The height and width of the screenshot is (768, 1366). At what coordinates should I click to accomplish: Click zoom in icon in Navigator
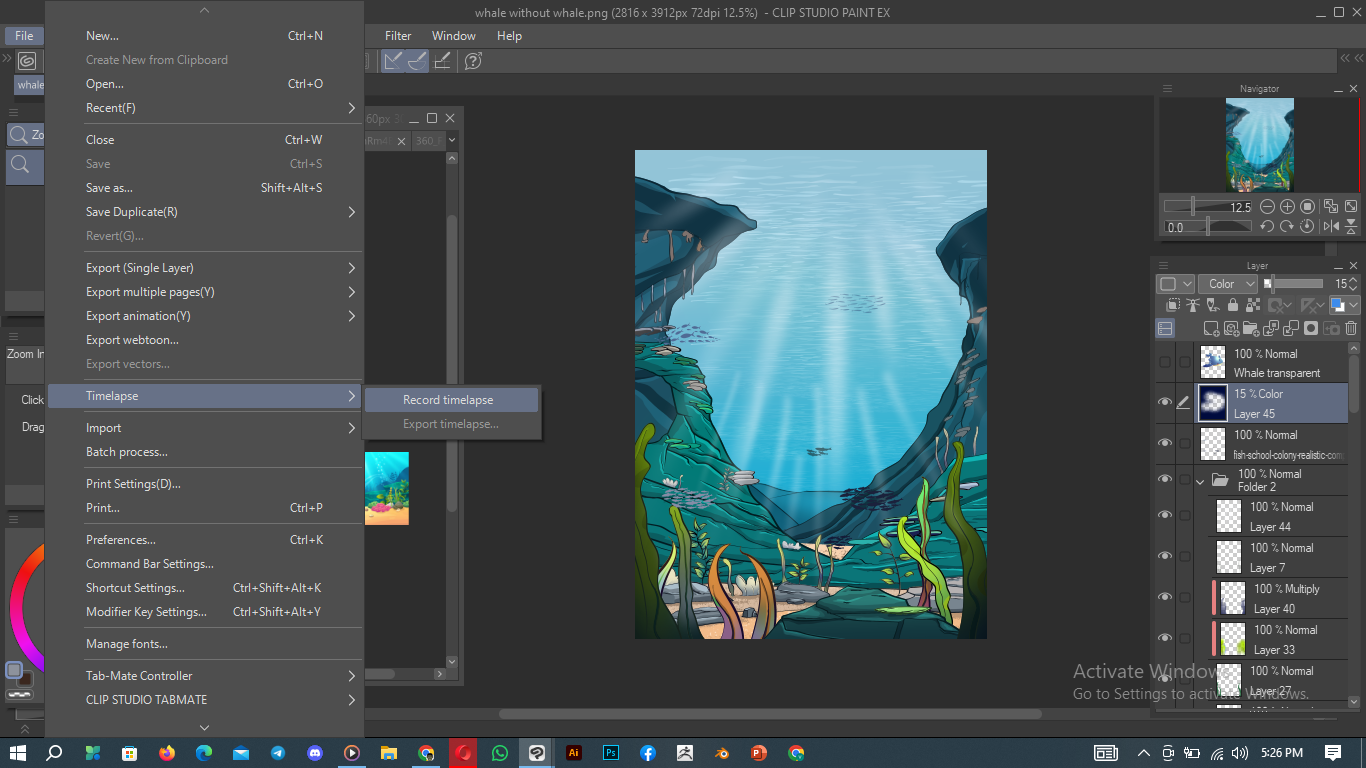(x=1287, y=207)
